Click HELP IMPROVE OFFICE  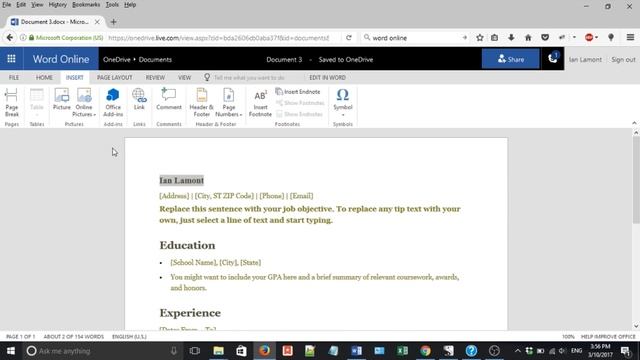click(x=608, y=337)
